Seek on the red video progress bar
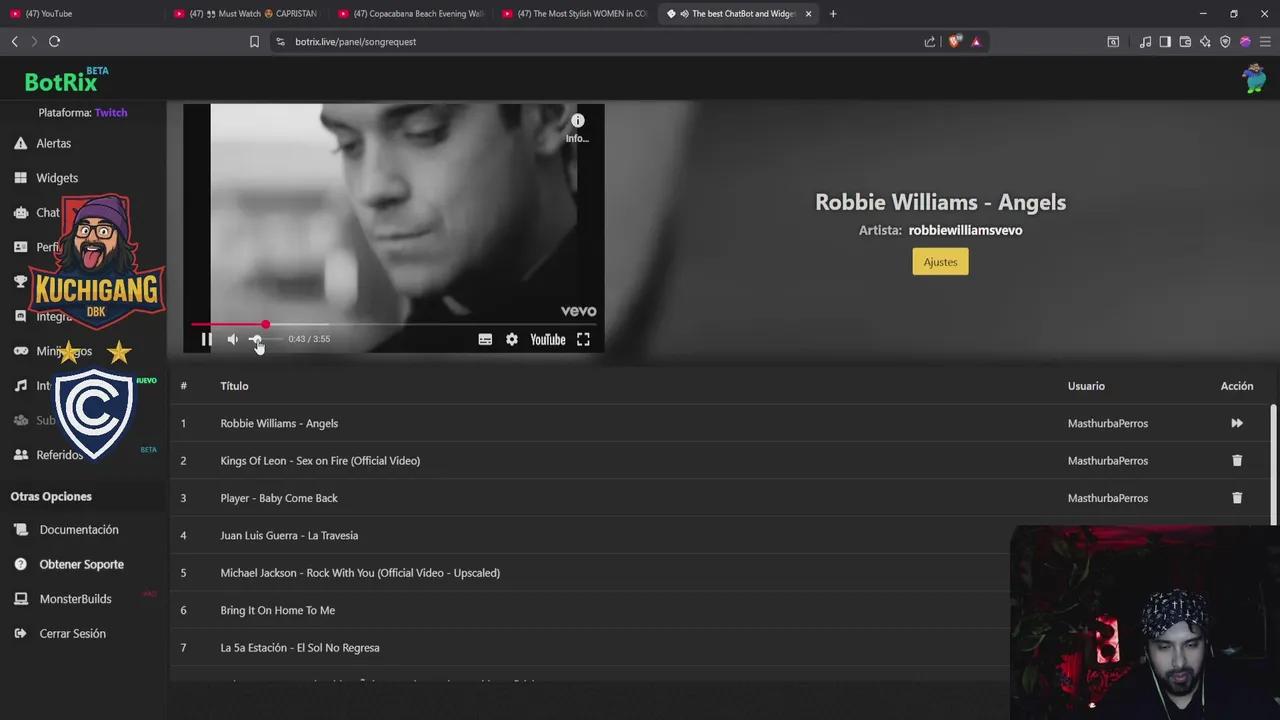1280x720 pixels. click(394, 324)
